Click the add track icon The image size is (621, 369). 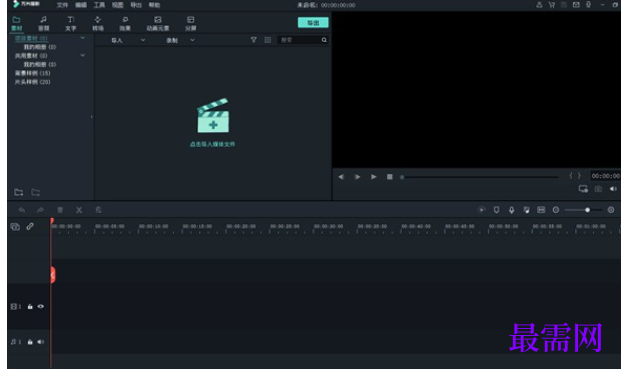coord(15,226)
